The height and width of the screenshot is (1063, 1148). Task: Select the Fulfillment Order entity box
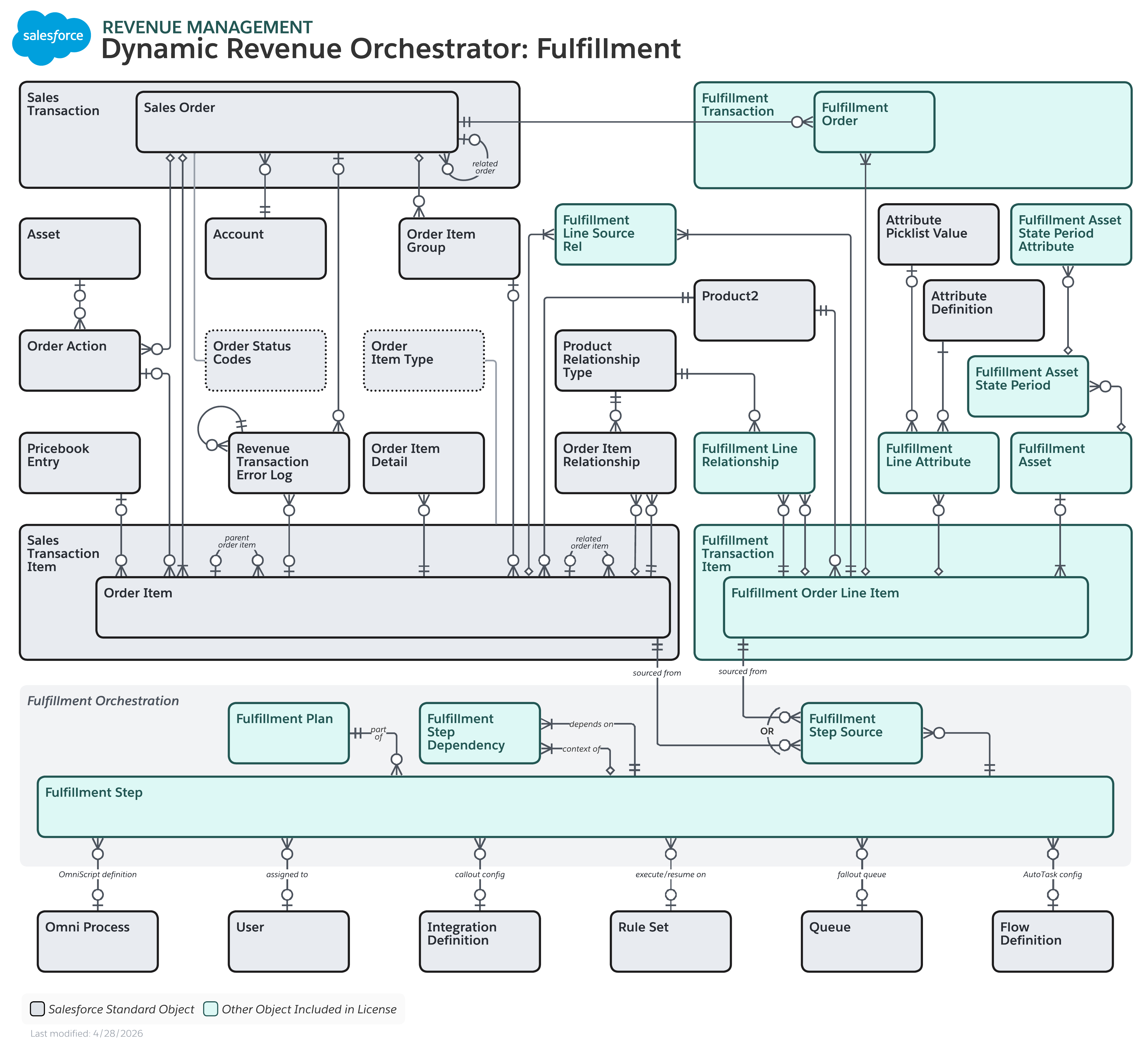click(874, 122)
